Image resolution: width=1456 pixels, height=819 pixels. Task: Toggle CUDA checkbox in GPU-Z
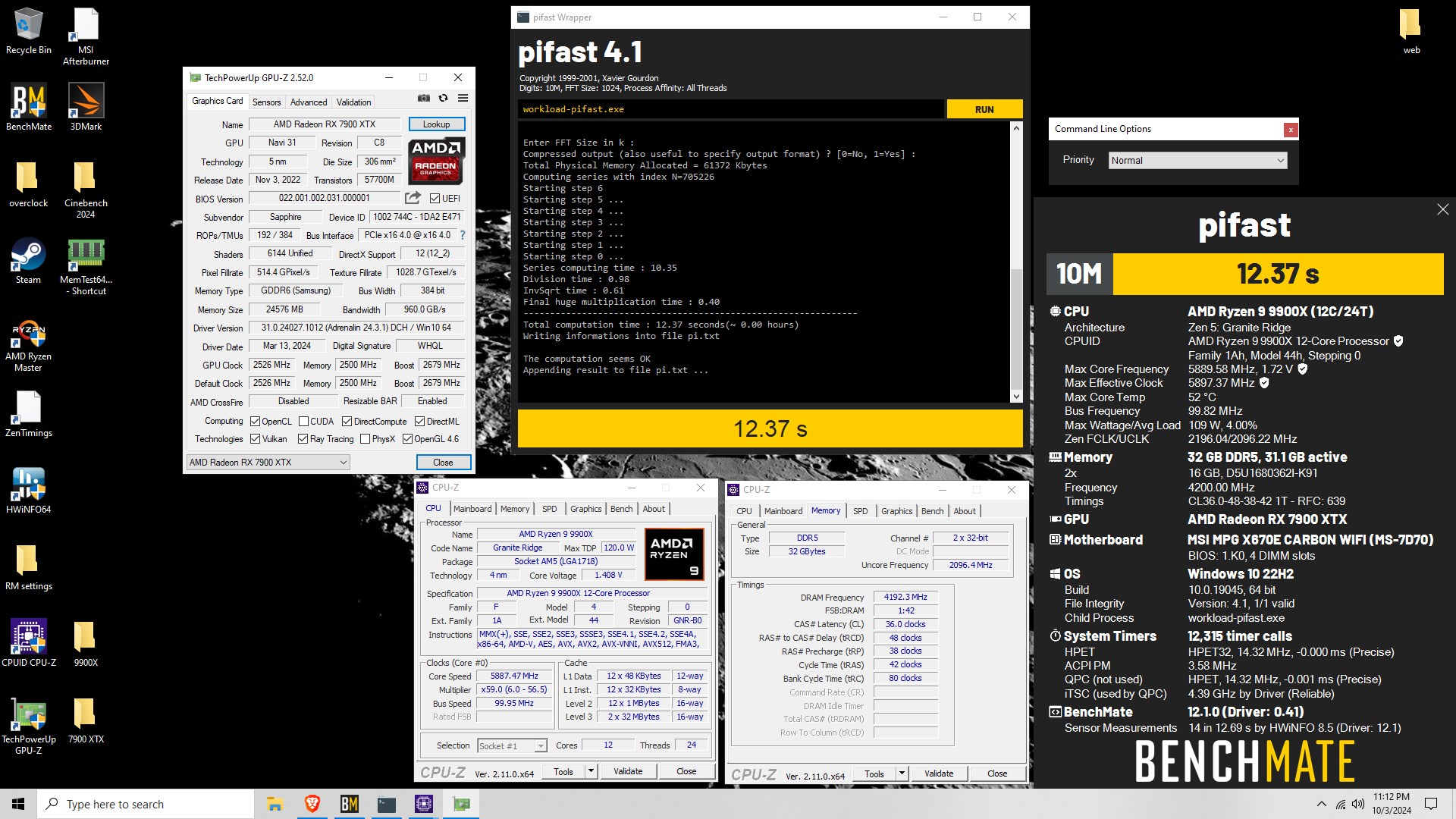click(303, 422)
